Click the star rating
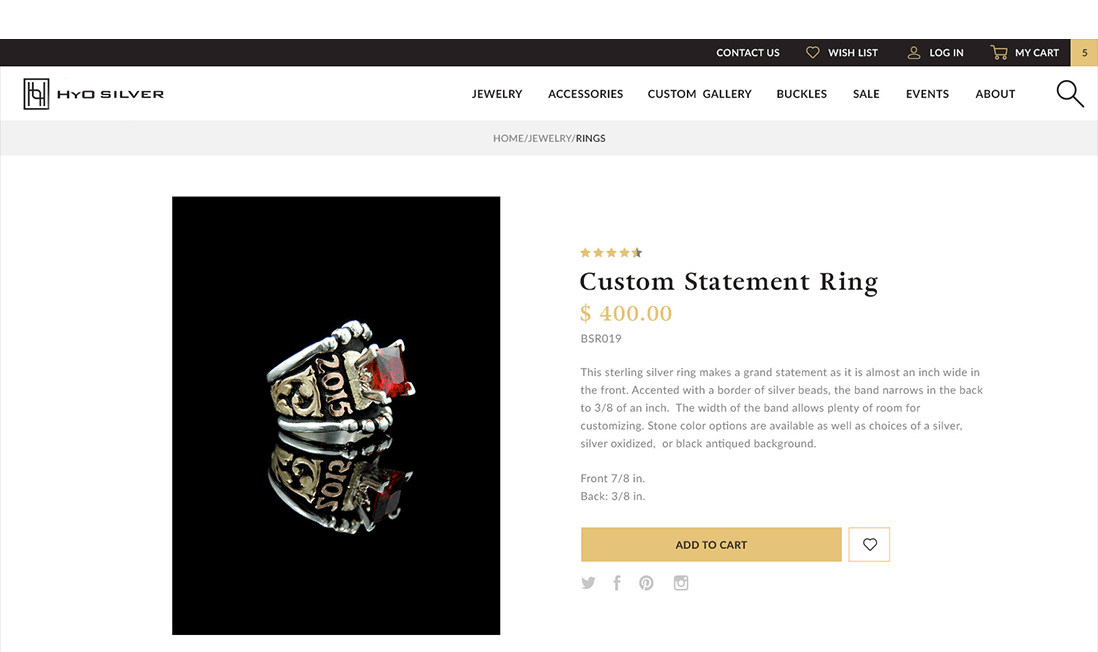The height and width of the screenshot is (652, 1098). (x=611, y=253)
